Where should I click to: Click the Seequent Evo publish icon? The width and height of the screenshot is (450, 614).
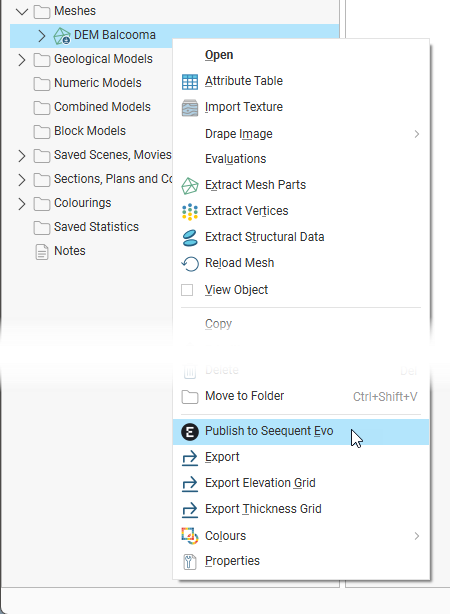pyautogui.click(x=190, y=432)
